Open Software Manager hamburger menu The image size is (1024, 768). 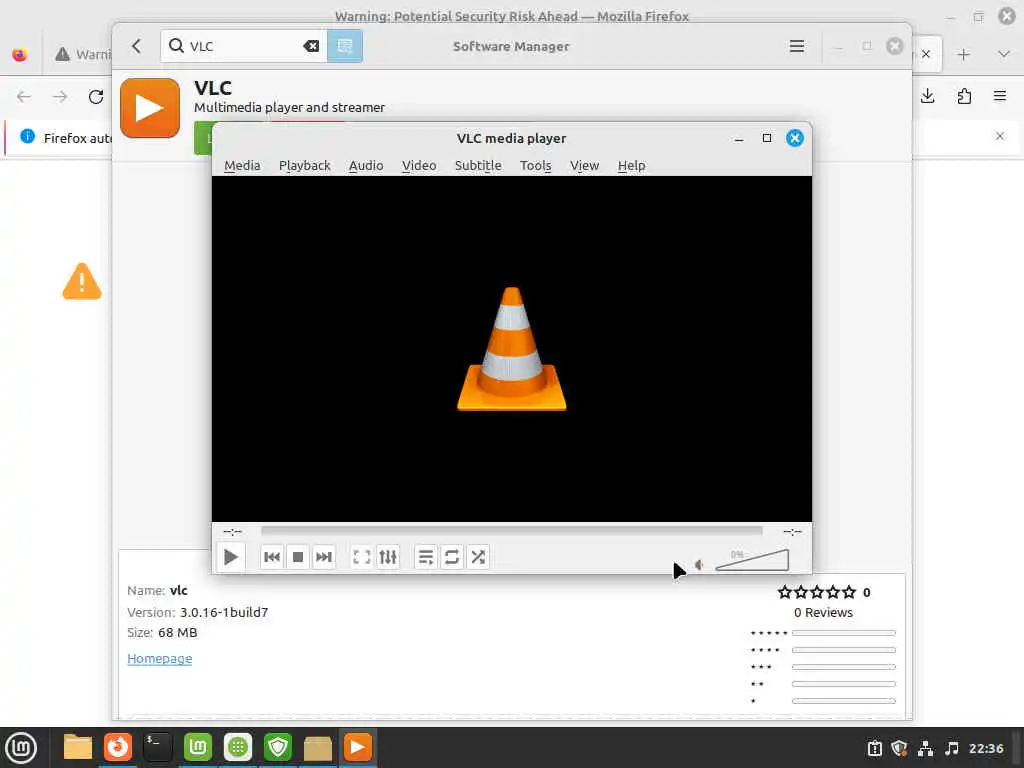tap(796, 46)
